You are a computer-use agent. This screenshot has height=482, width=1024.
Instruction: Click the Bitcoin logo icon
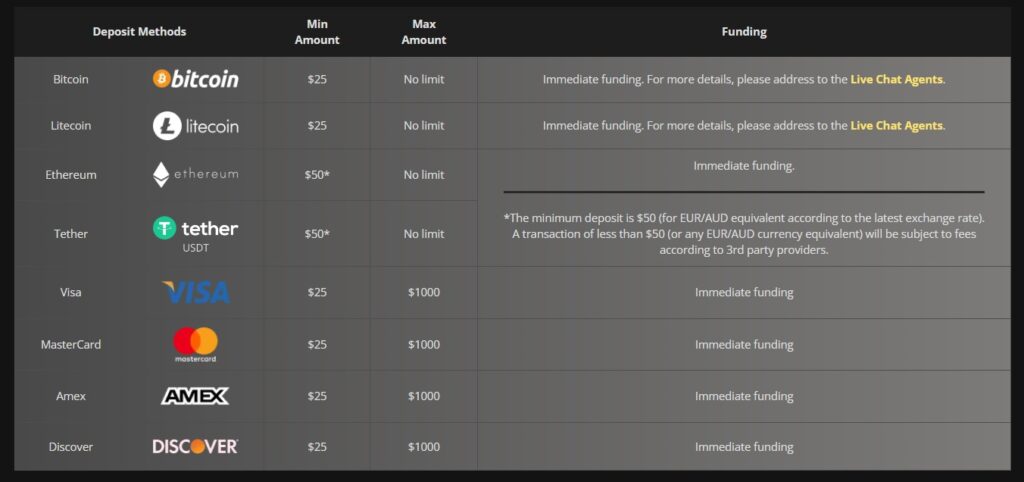coord(195,79)
